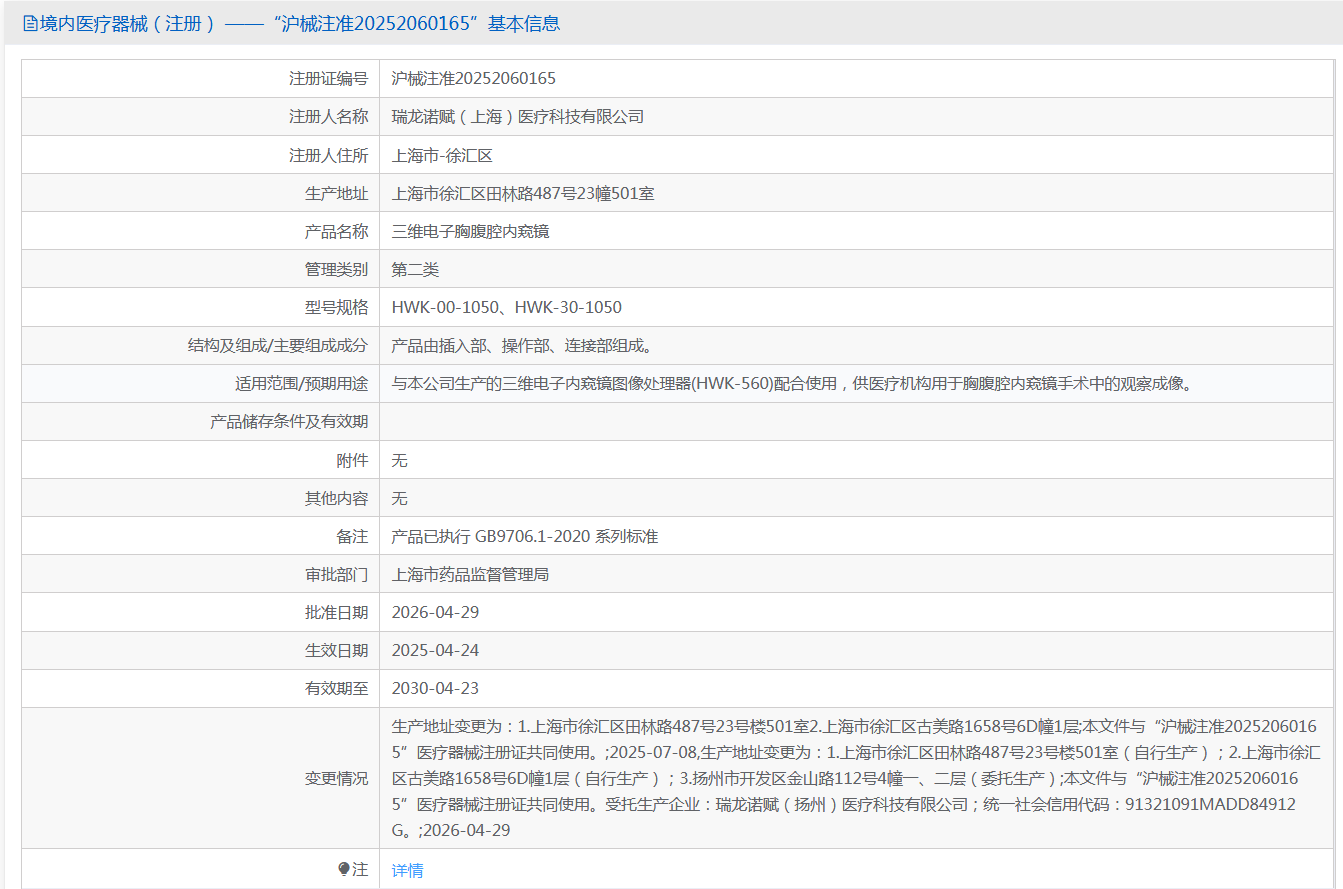
Task: Click the 结构及组成/主要组成成分 label
Action: pyautogui.click(x=278, y=345)
